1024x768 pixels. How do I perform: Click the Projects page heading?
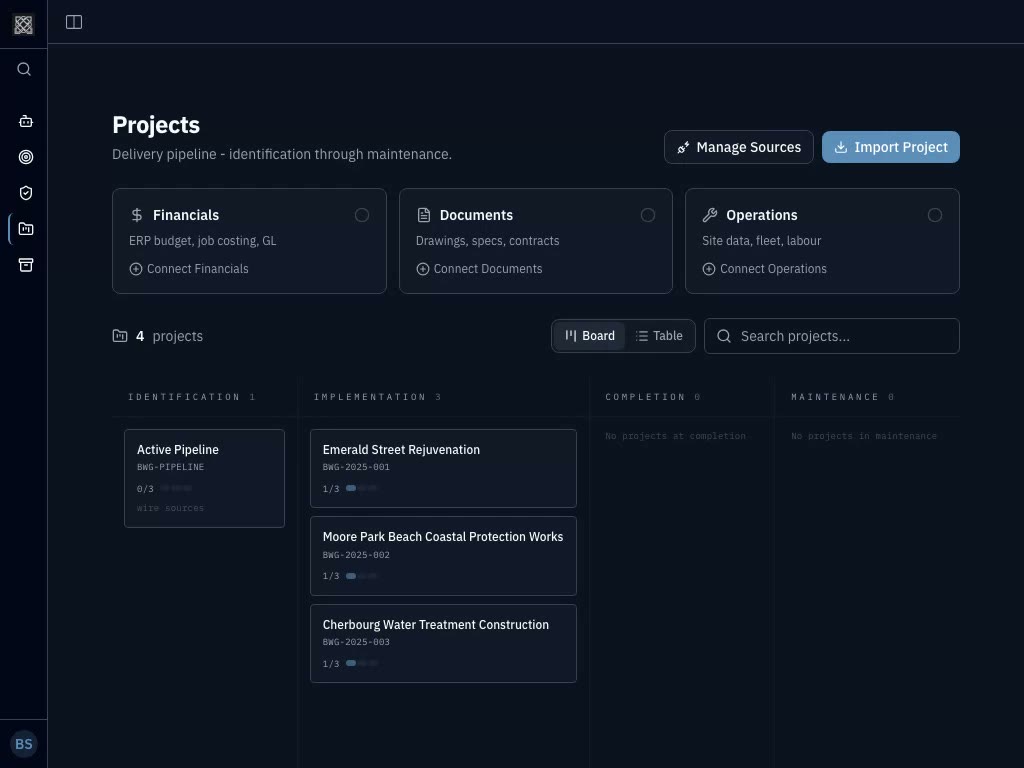coord(156,125)
